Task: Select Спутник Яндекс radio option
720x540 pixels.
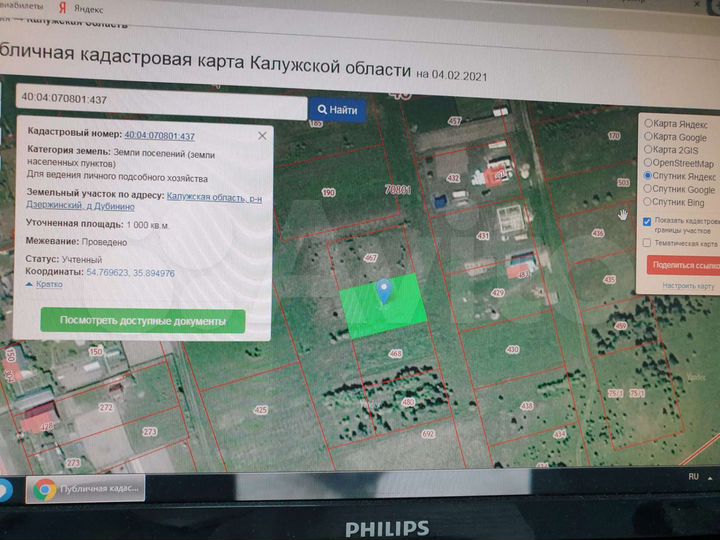Action: (x=648, y=175)
